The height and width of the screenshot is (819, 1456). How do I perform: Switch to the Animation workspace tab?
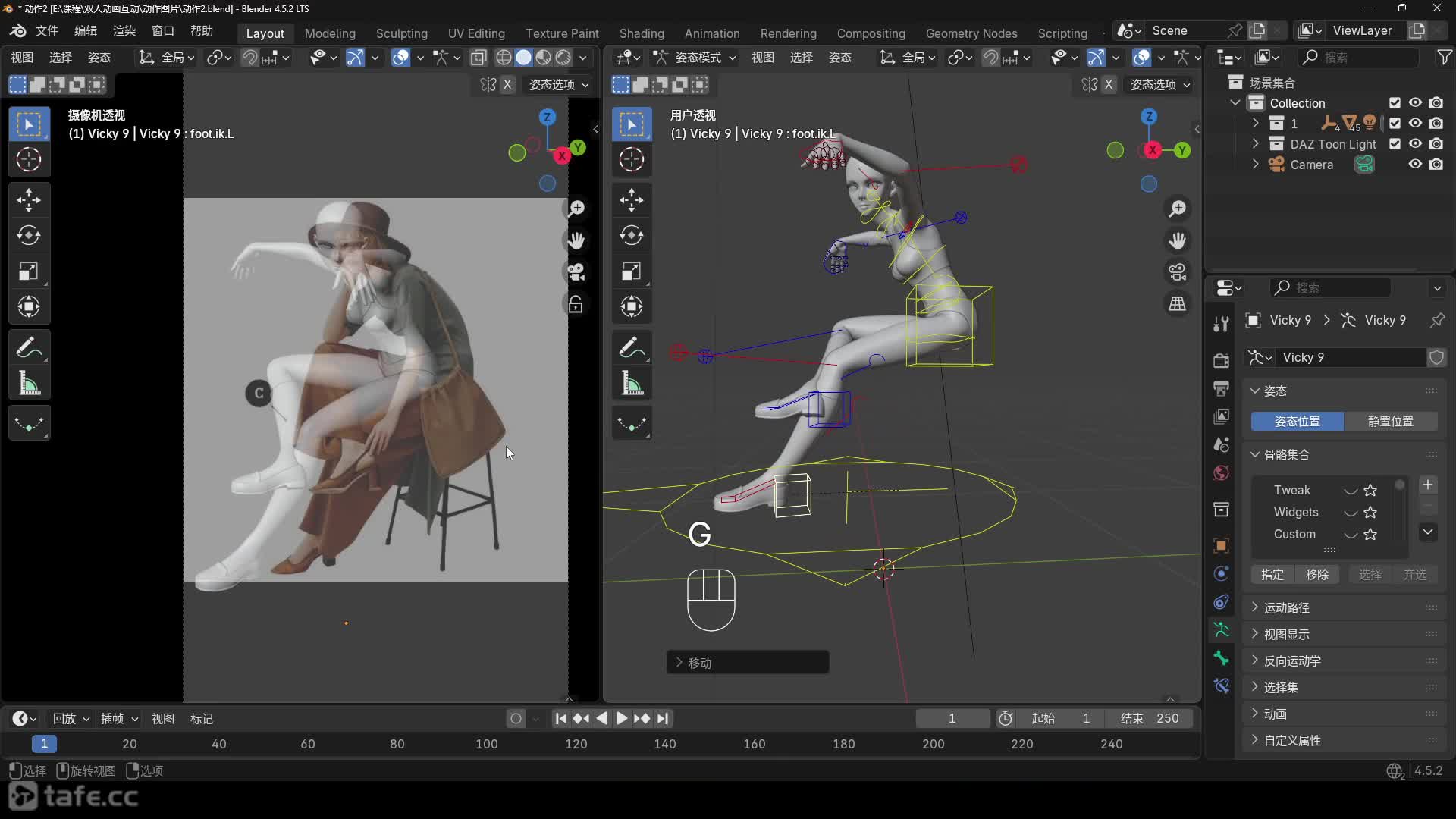pos(711,33)
